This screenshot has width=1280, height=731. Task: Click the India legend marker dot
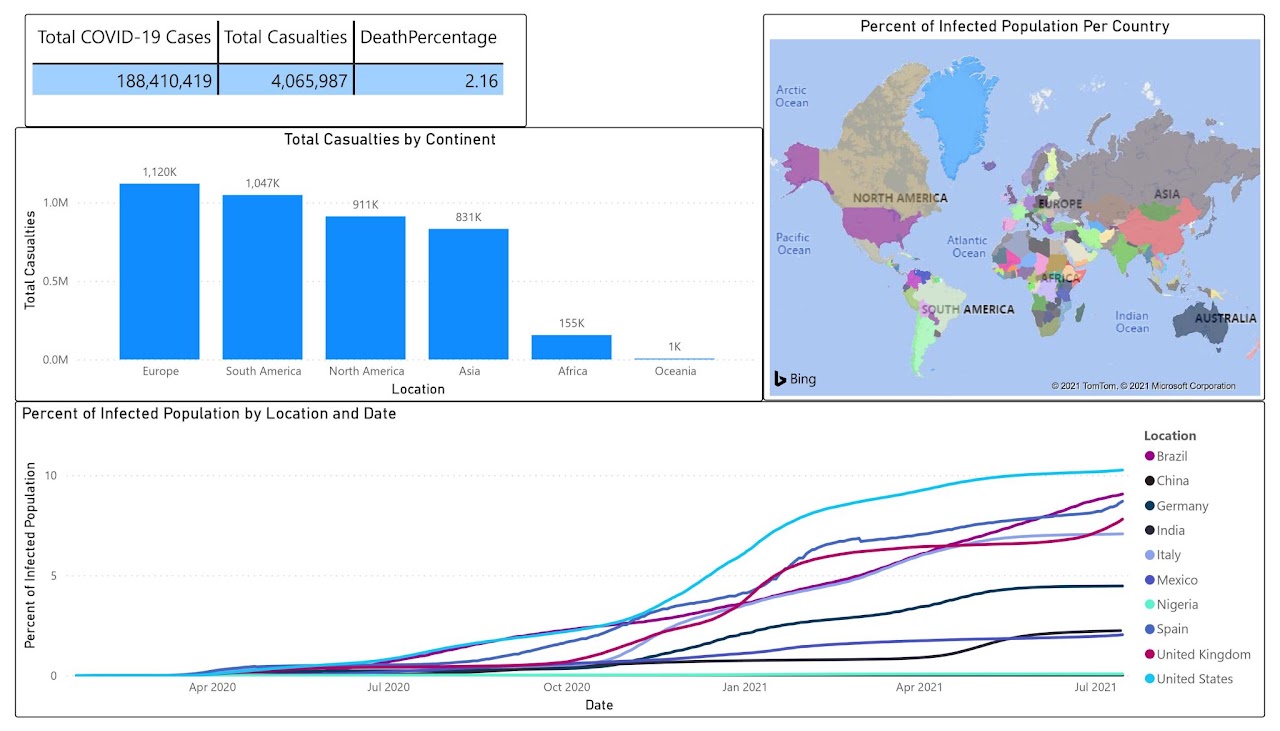[1150, 530]
